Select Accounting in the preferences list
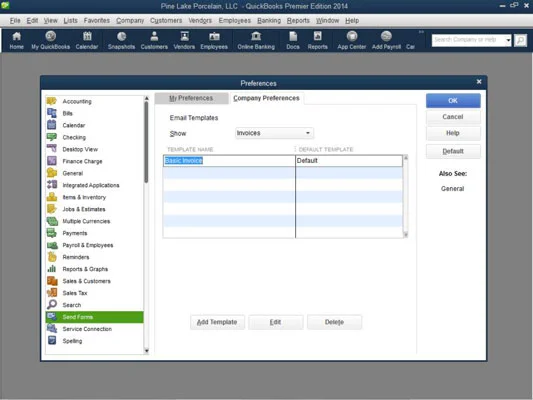Viewport: 533px width, 400px height. 94,101
